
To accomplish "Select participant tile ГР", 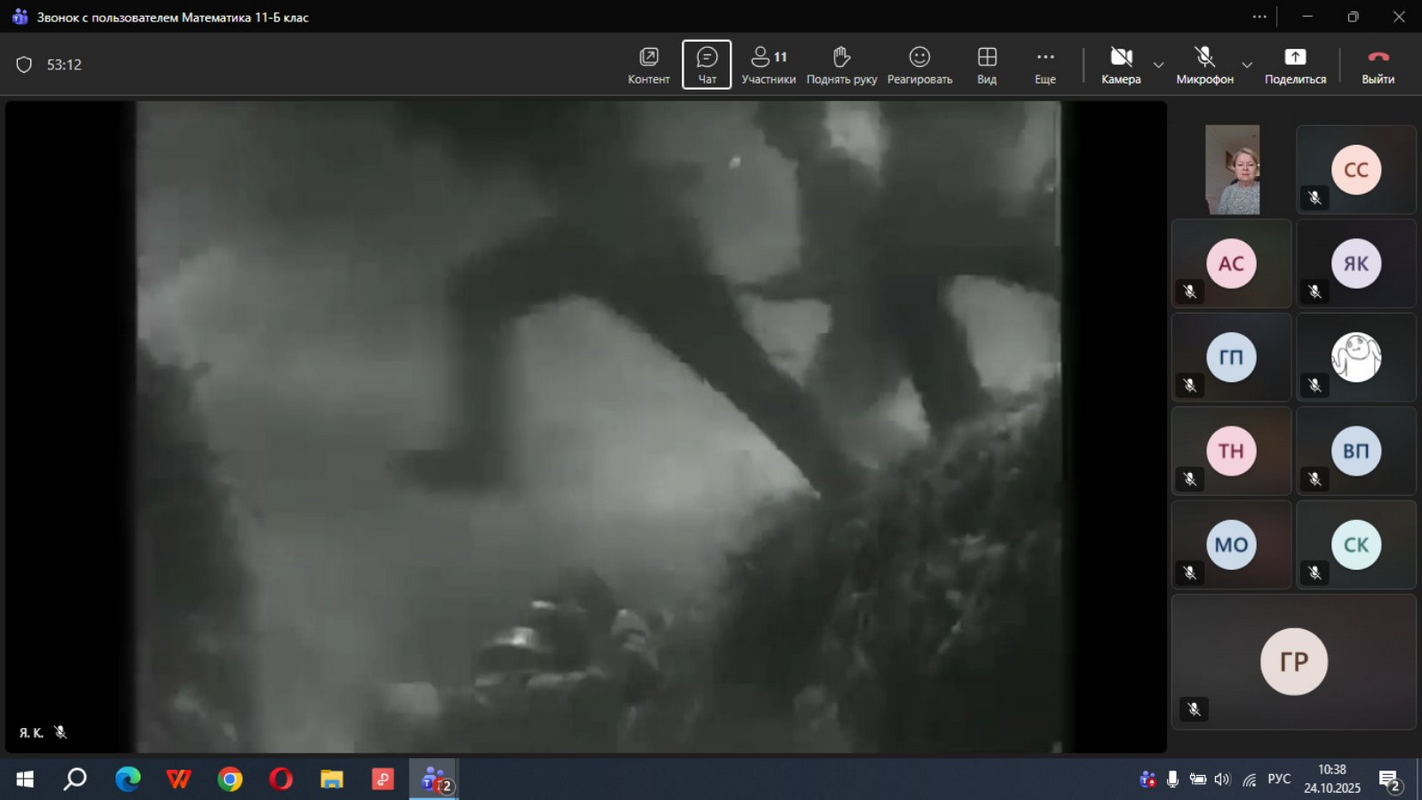I will (1294, 662).
